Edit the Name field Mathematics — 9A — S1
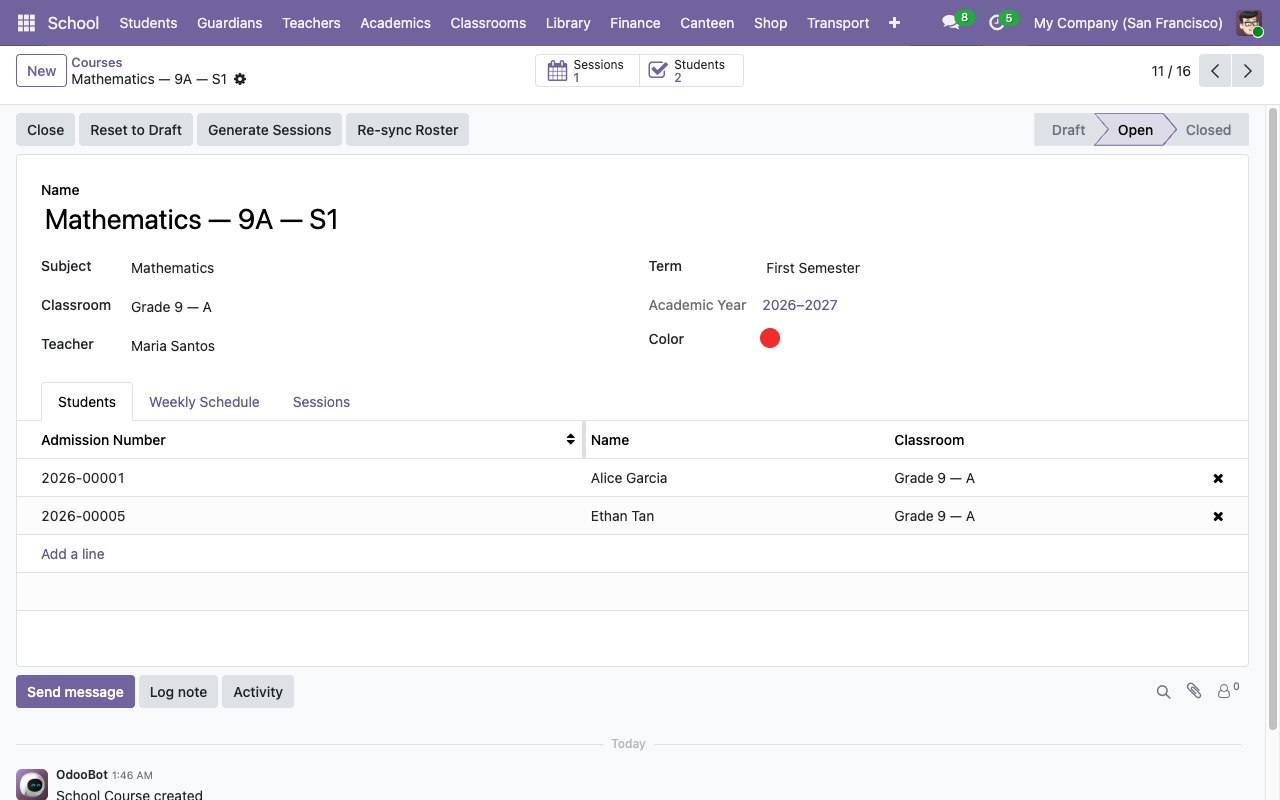1280x800 pixels. click(x=632, y=220)
